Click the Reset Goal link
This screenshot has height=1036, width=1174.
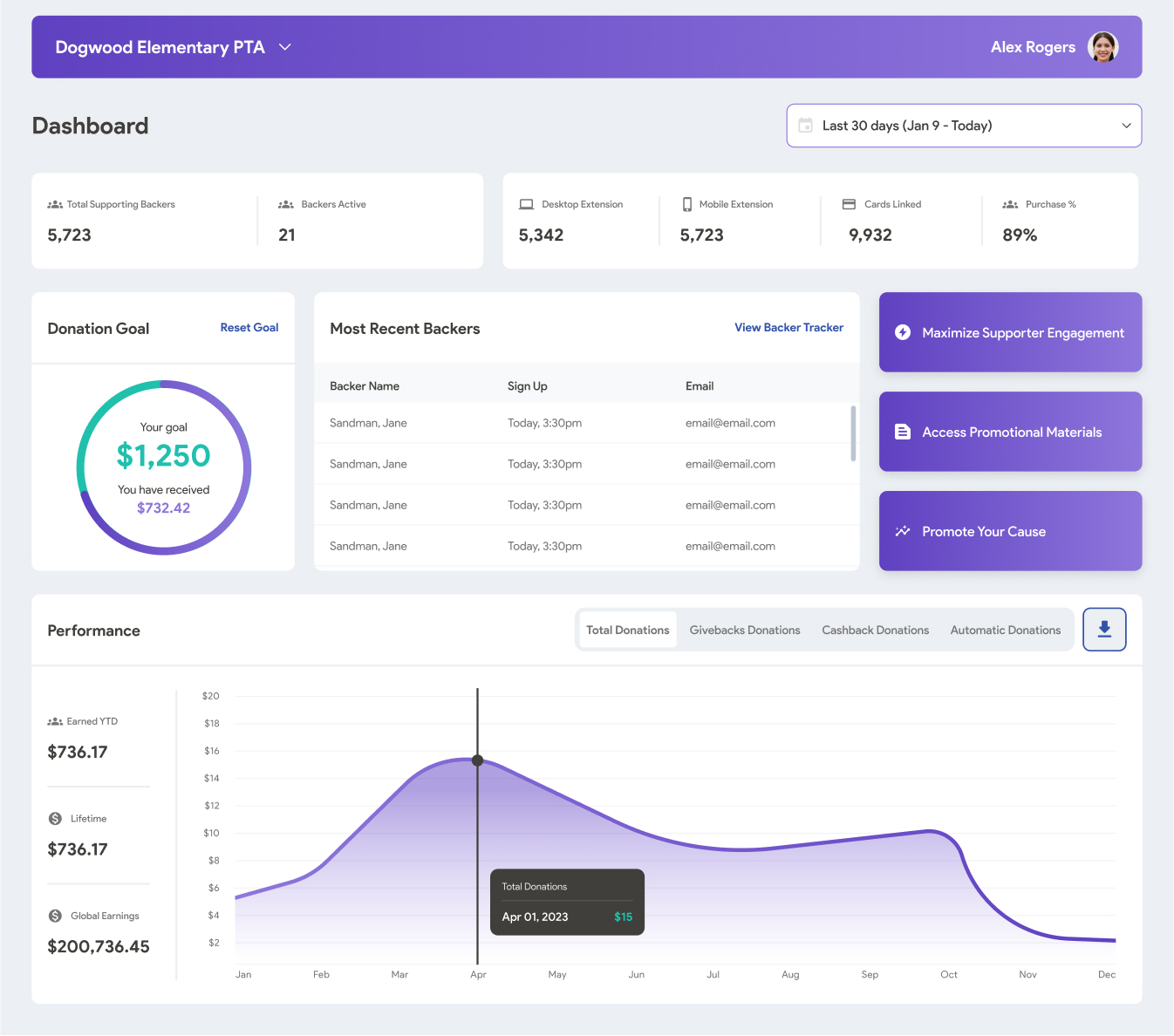249,327
